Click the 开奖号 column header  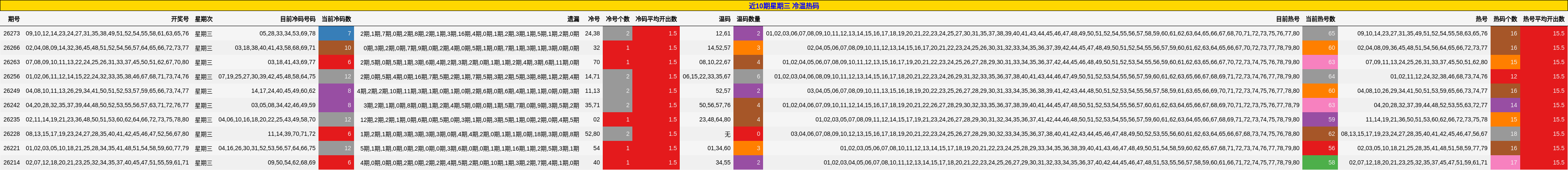pyautogui.click(x=180, y=19)
